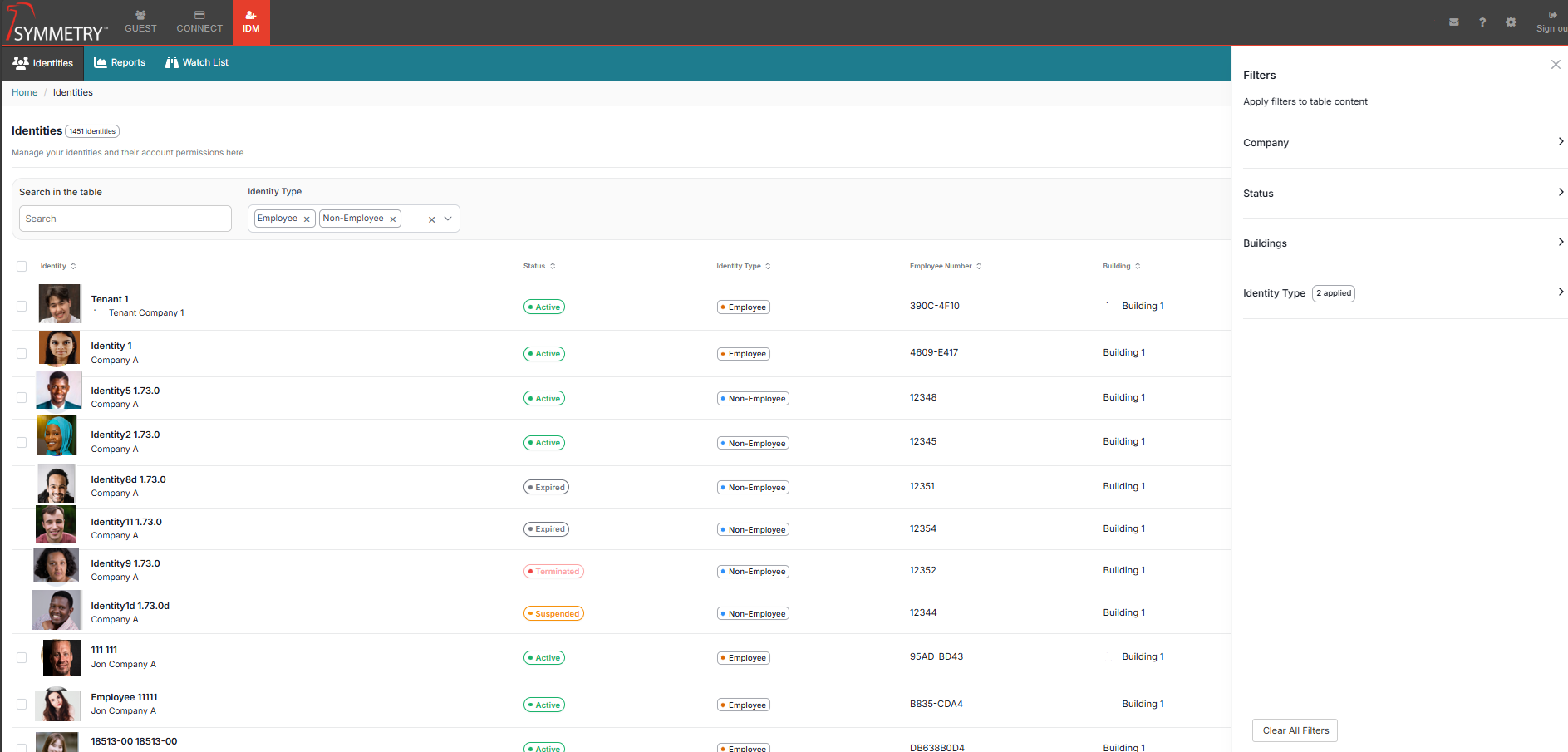The height and width of the screenshot is (752, 1568).
Task: Select the checkbox for Identity5 1.73.0
Action: 22,398
